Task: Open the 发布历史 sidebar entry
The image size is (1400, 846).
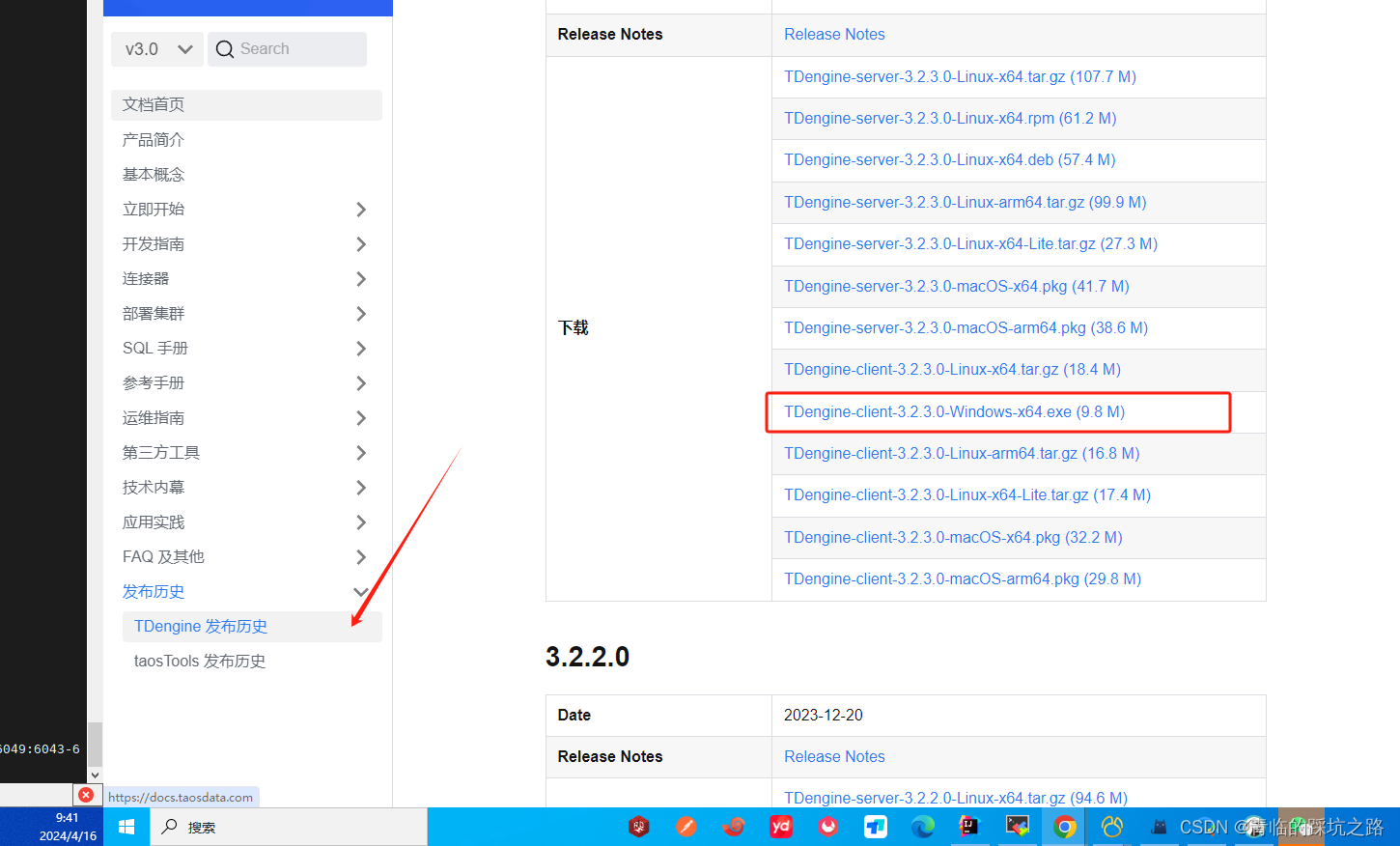Action: point(153,592)
